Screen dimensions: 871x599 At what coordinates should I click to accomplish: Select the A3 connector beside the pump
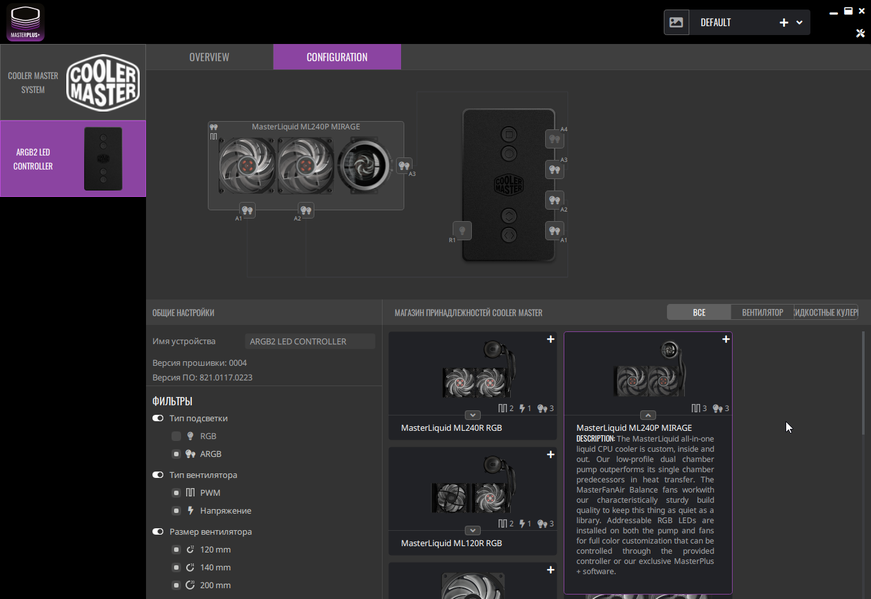click(x=404, y=165)
